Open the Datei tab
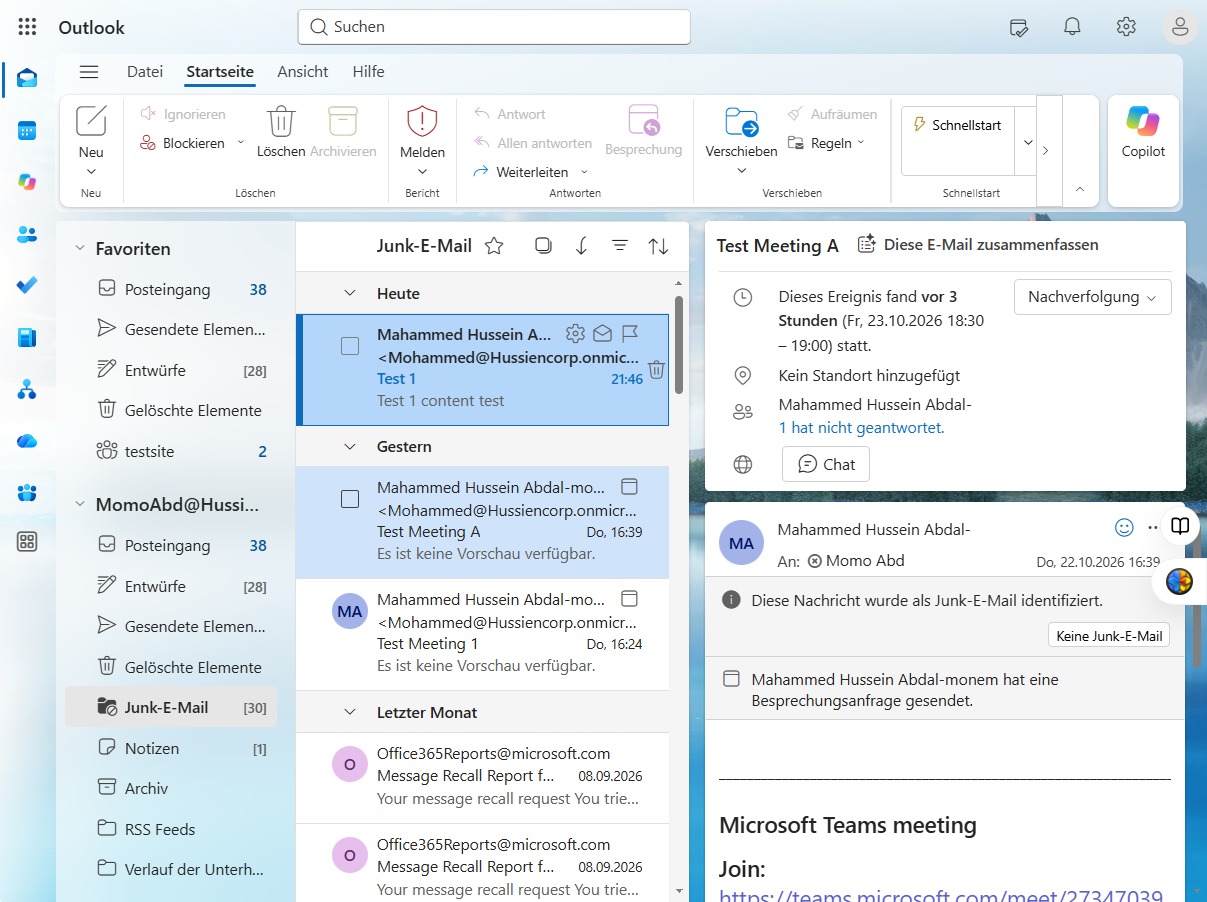This screenshot has height=902, width=1207. pos(145,72)
